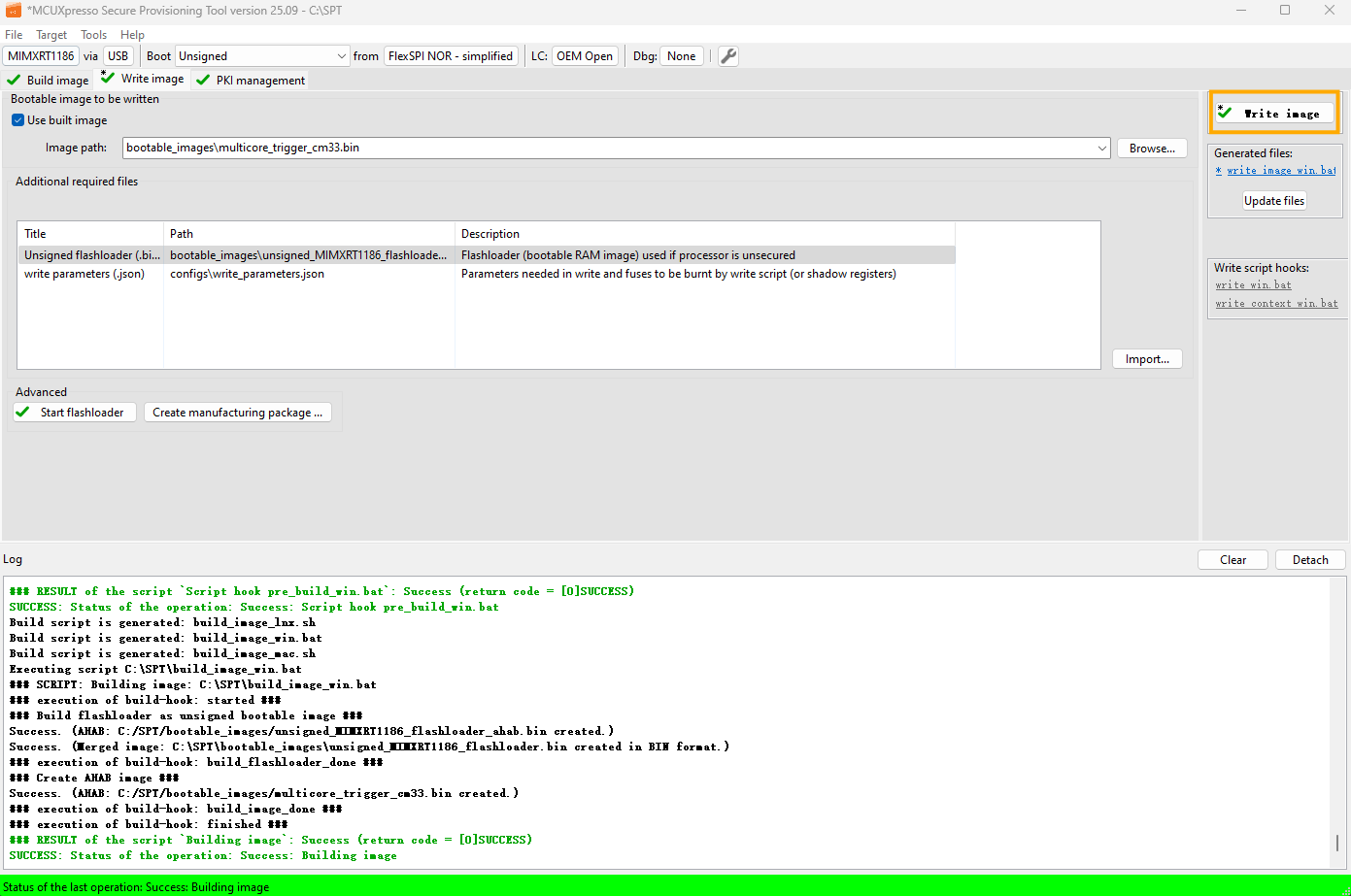The height and width of the screenshot is (896, 1351).
Task: Open the Tools menu
Action: (93, 35)
